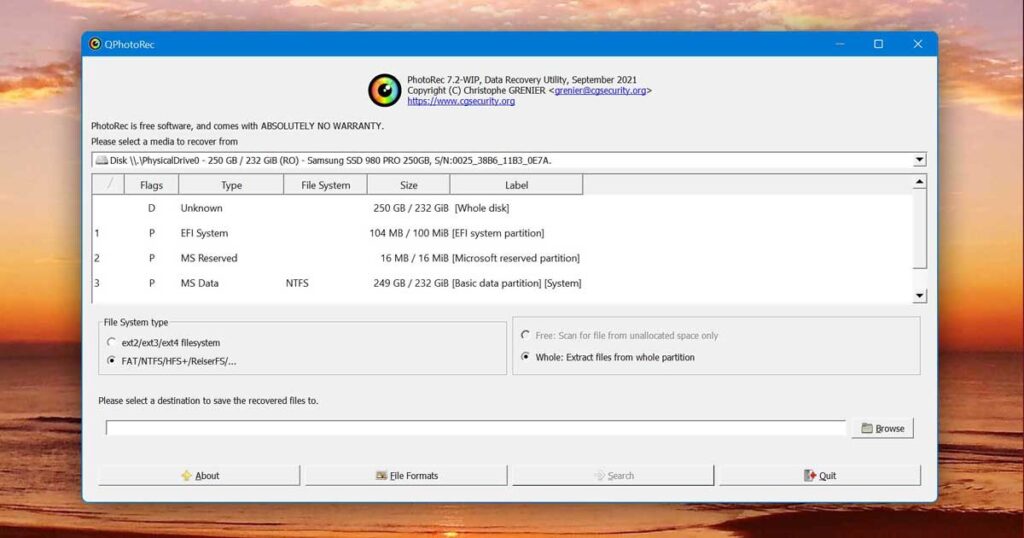Image resolution: width=1024 pixels, height=538 pixels.
Task: Select FAT/NTFS/HFS+/ReiserFS radio option
Action: [x=112, y=361]
